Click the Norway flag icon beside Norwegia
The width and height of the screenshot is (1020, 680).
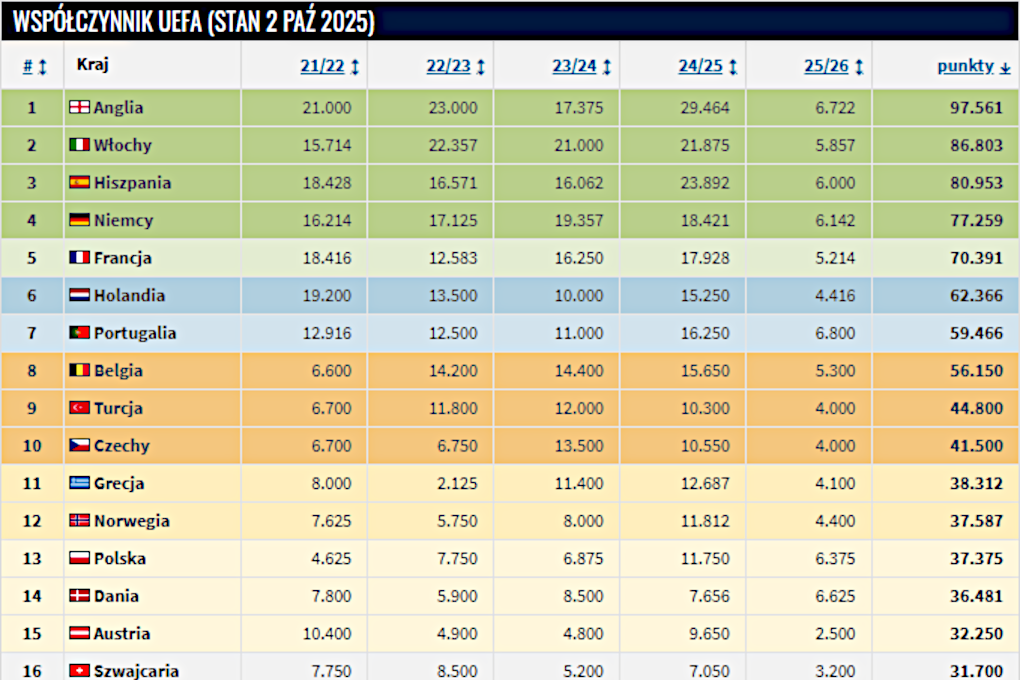(79, 521)
